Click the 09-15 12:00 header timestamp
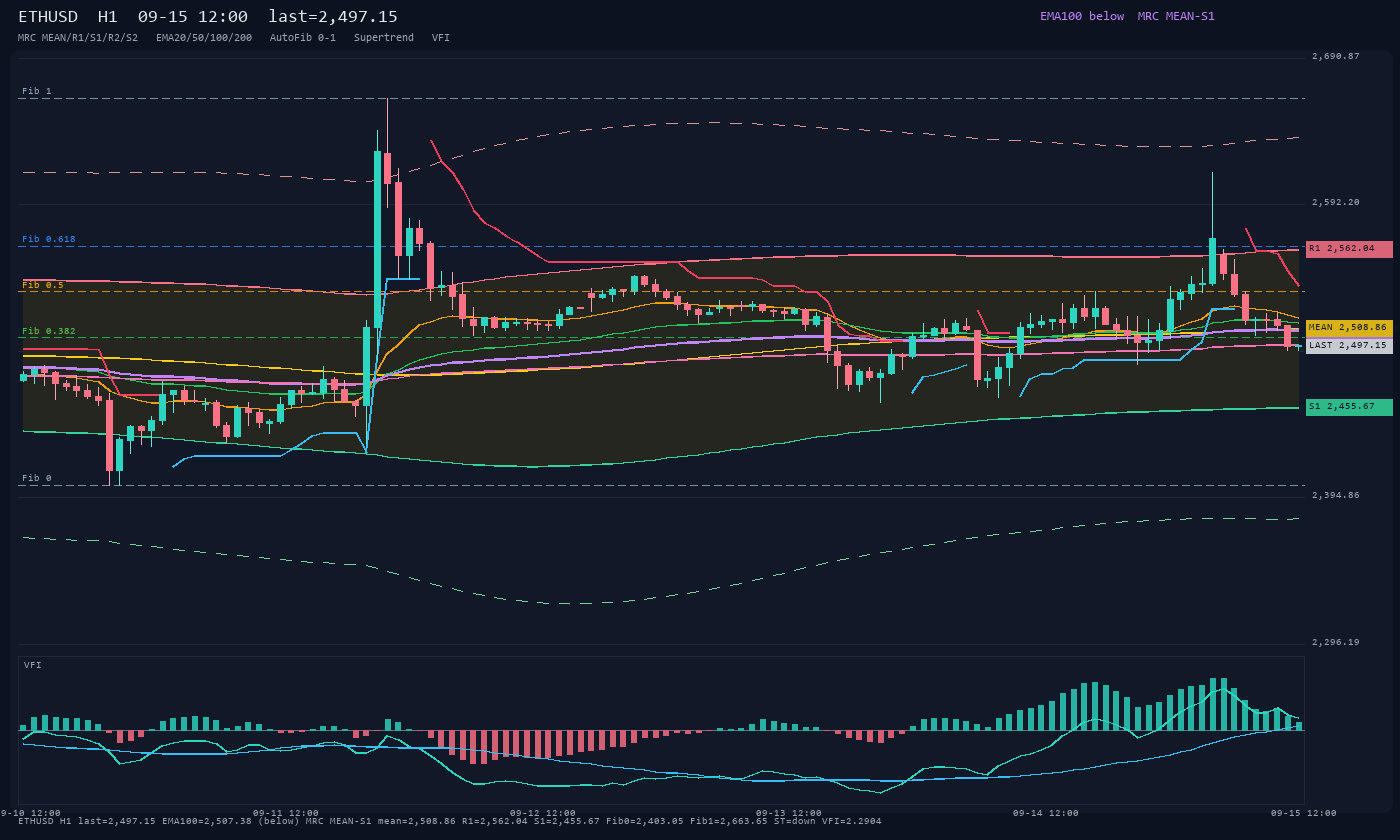1400x840 pixels. [x=193, y=17]
